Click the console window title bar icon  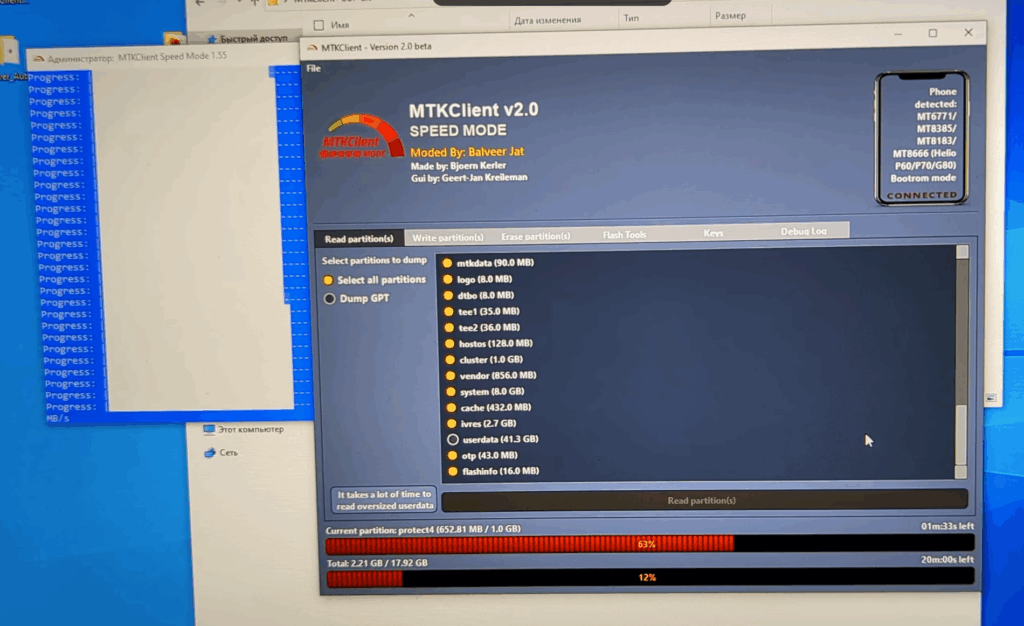pos(37,58)
